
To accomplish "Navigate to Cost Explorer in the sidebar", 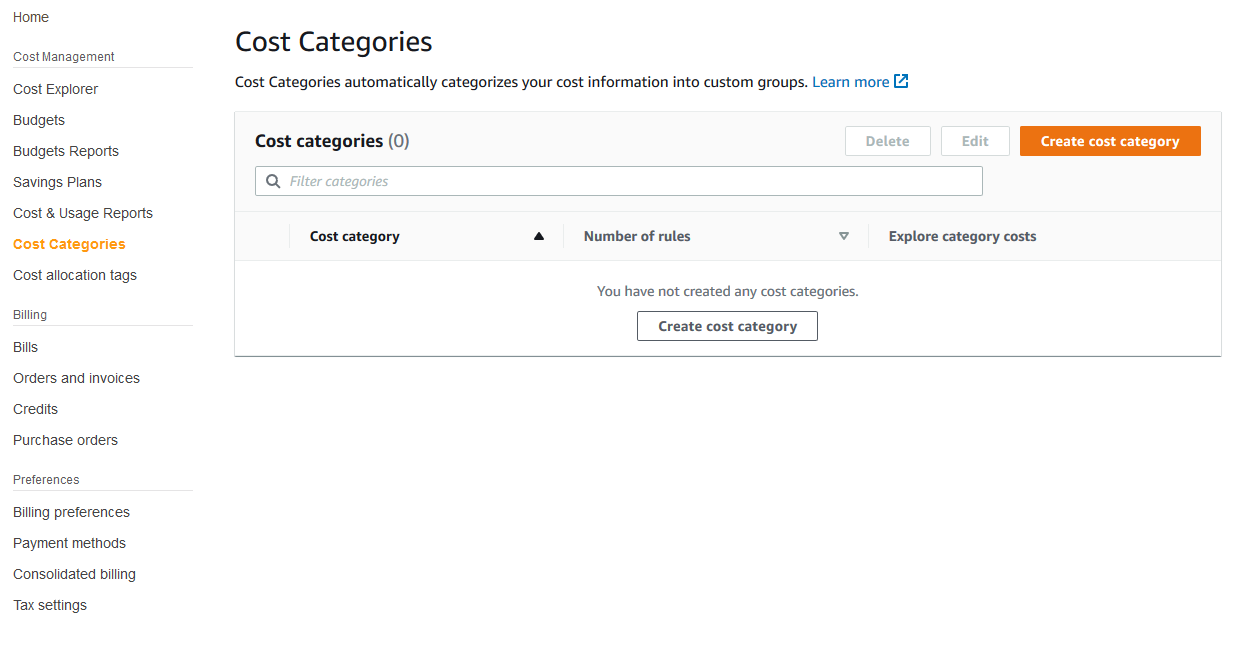I will click(x=55, y=88).
